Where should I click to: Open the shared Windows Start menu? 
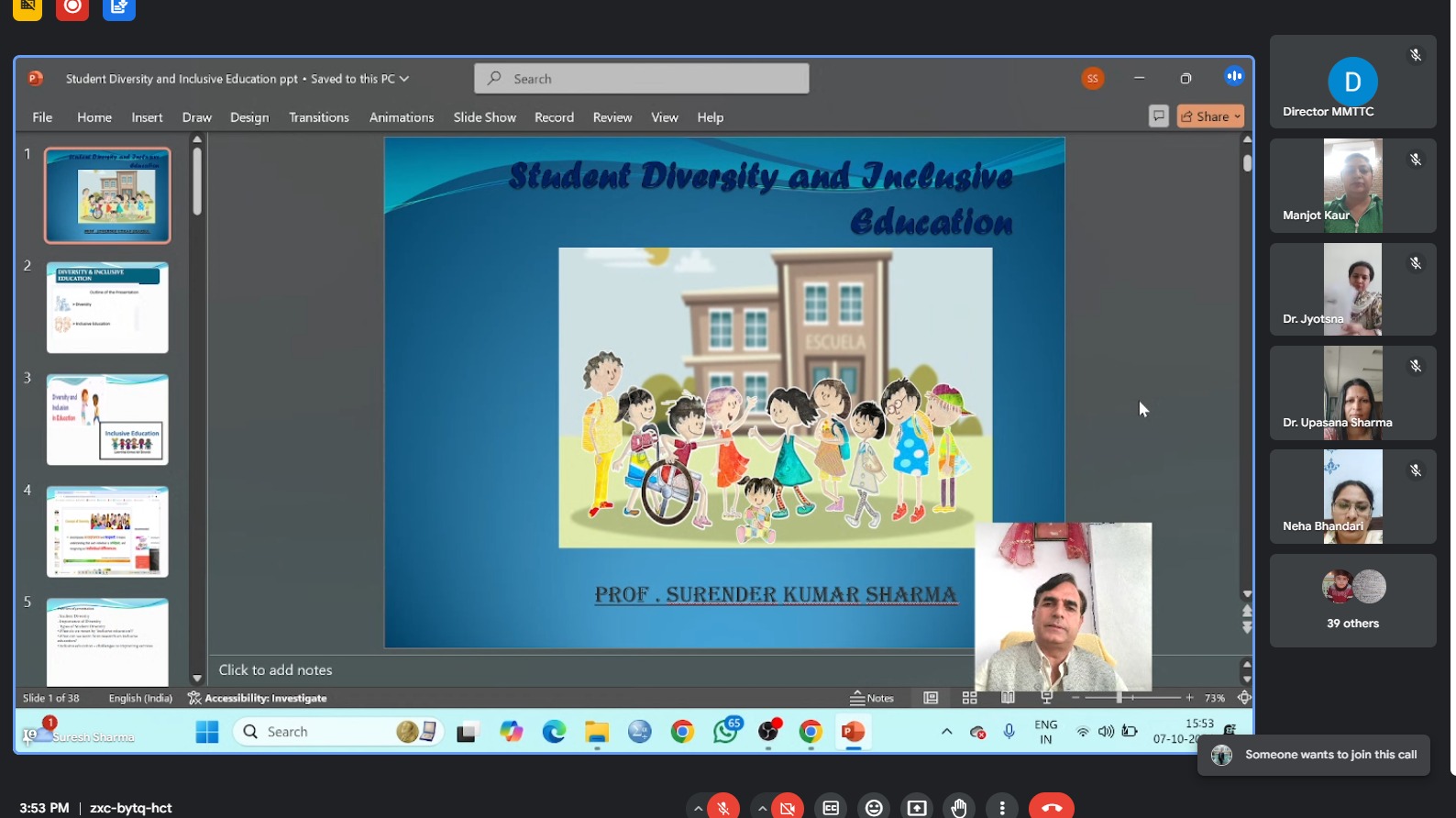tap(207, 732)
